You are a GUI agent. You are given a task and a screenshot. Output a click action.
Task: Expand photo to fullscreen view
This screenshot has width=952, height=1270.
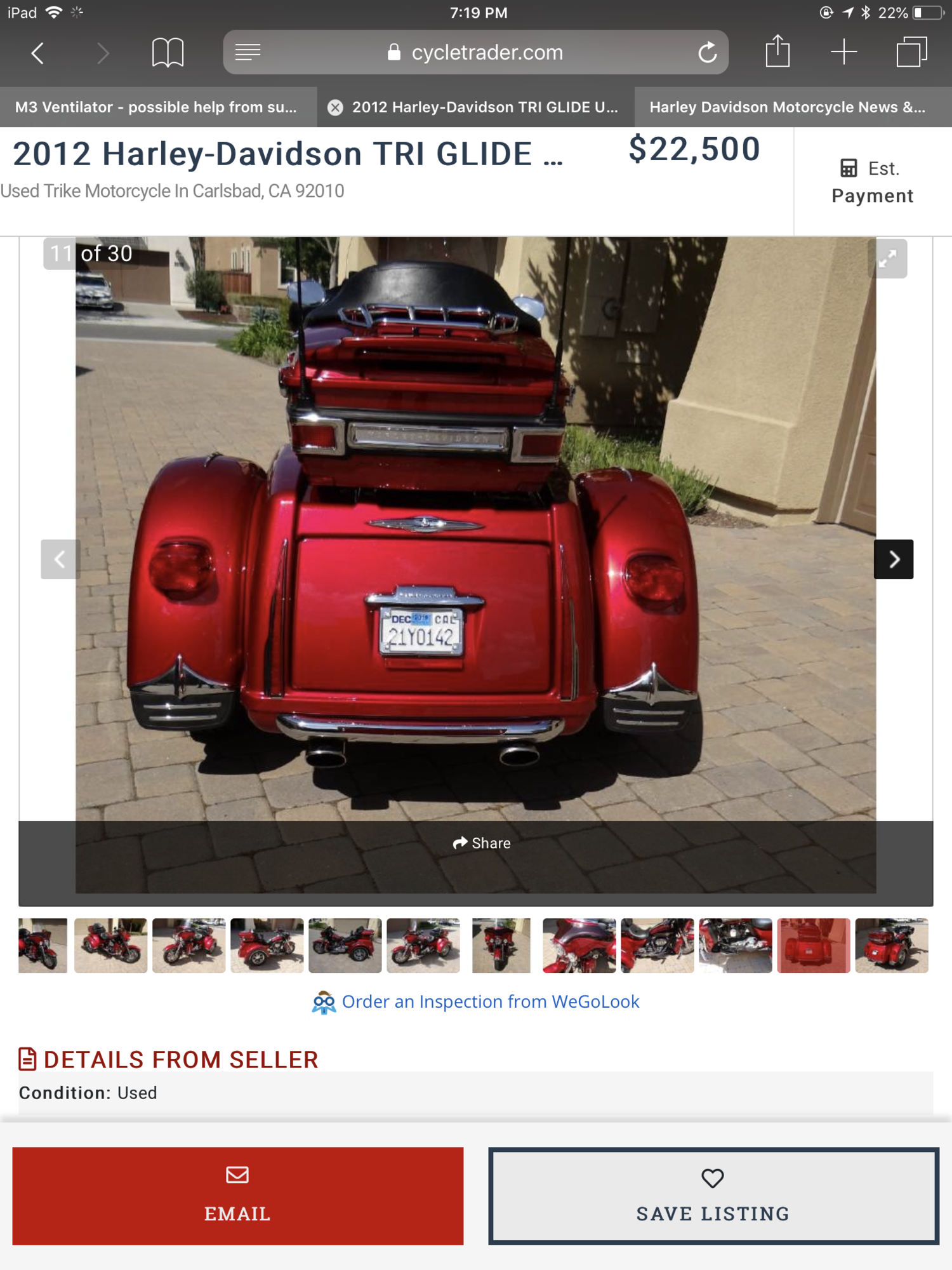point(887,258)
